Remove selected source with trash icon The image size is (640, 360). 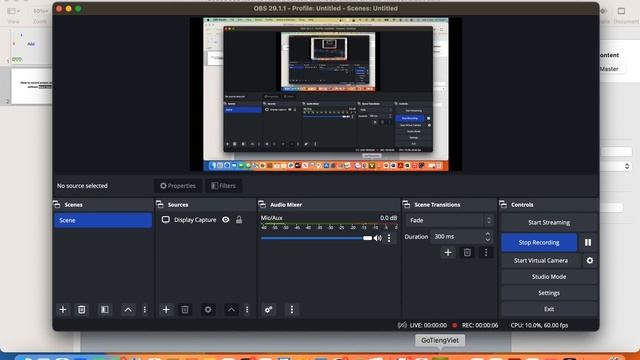click(x=185, y=310)
